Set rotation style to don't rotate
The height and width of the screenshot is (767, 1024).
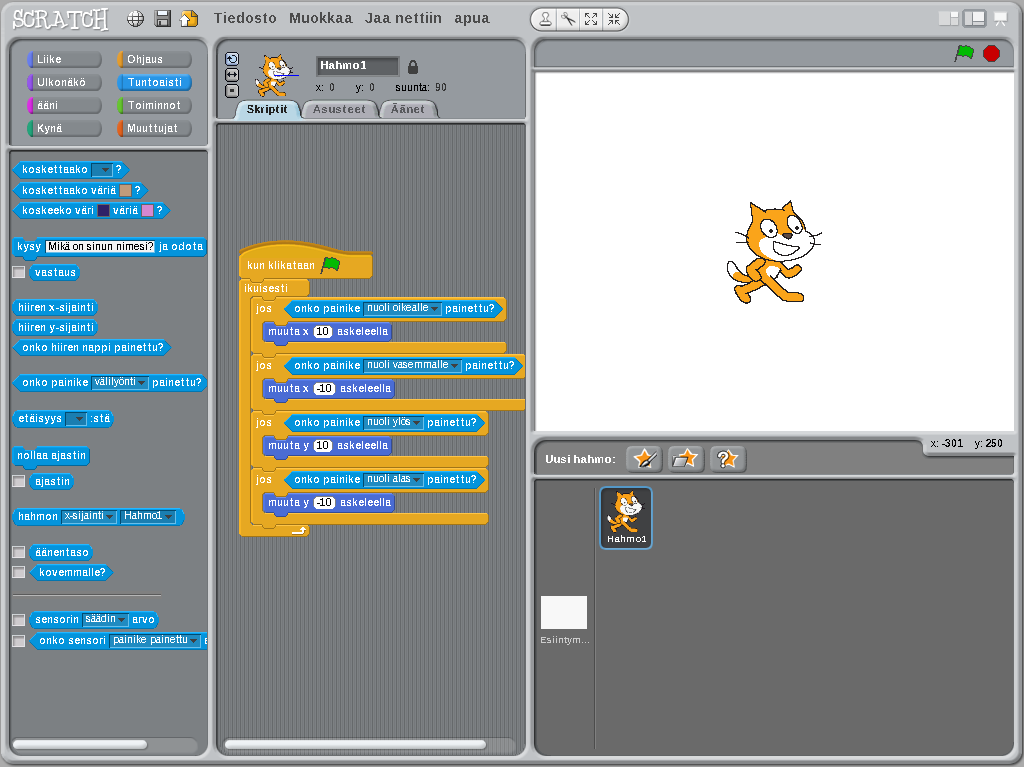pyautogui.click(x=232, y=91)
